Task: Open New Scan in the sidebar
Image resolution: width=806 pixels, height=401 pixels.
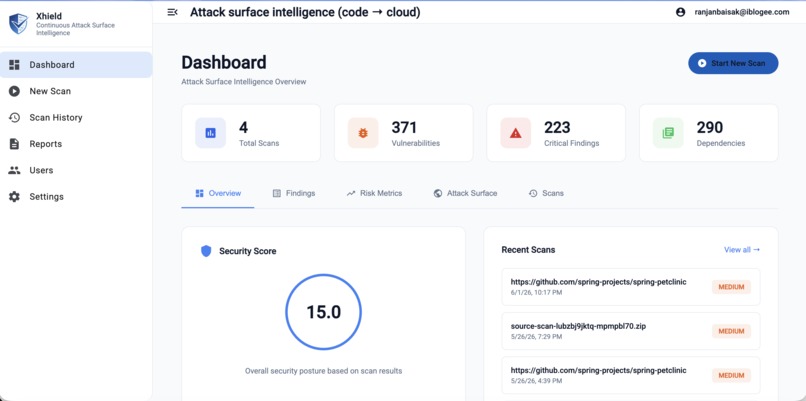Action: click(x=76, y=91)
